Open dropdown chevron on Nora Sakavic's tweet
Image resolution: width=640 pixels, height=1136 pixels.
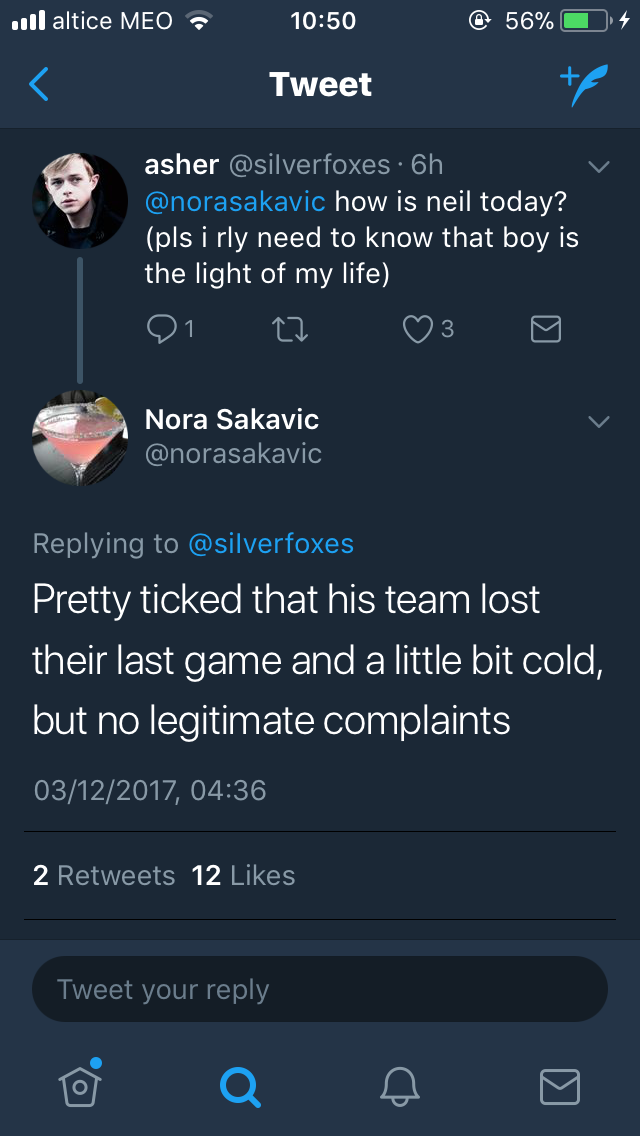[x=598, y=422]
